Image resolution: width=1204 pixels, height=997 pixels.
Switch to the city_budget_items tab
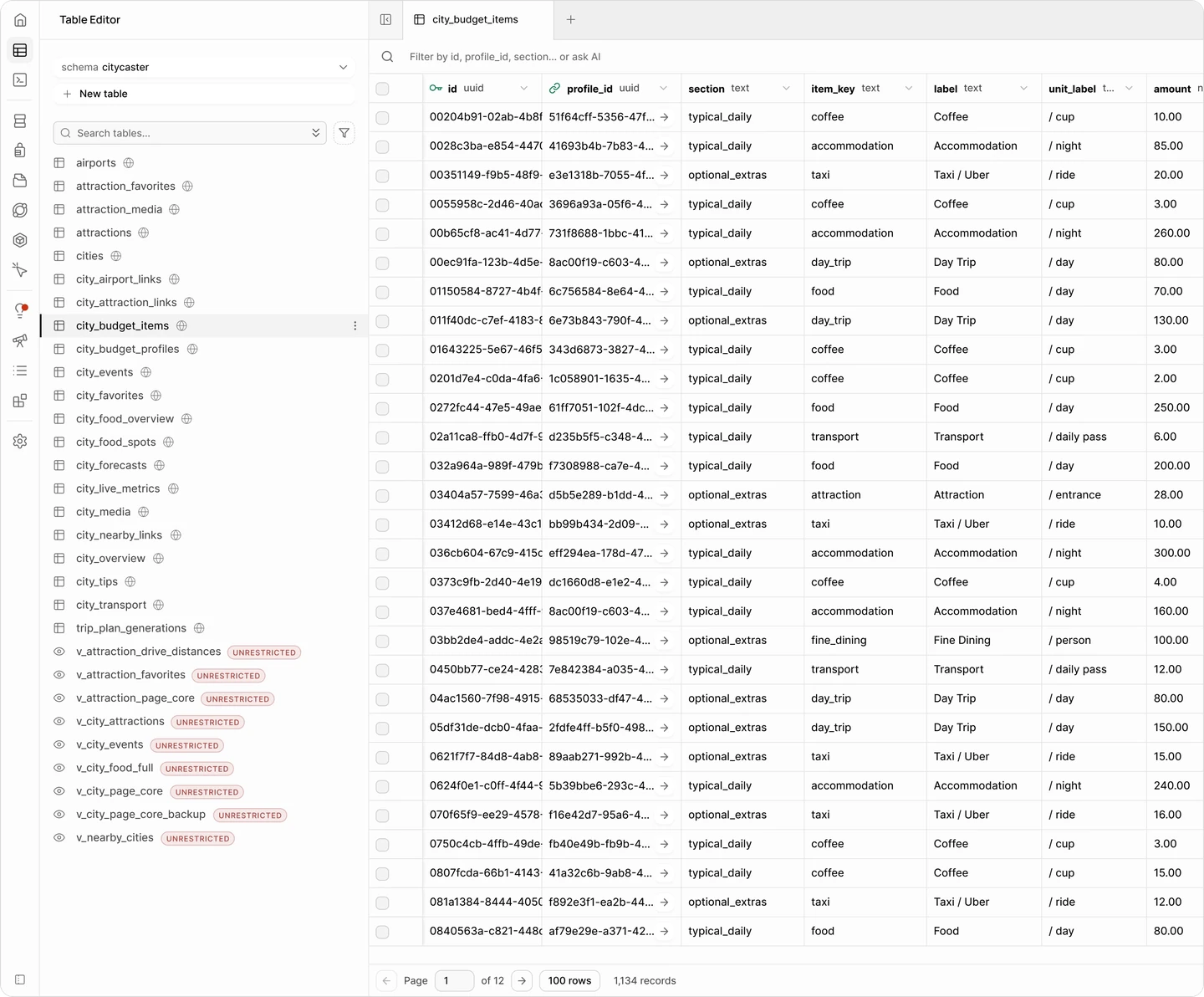477,19
